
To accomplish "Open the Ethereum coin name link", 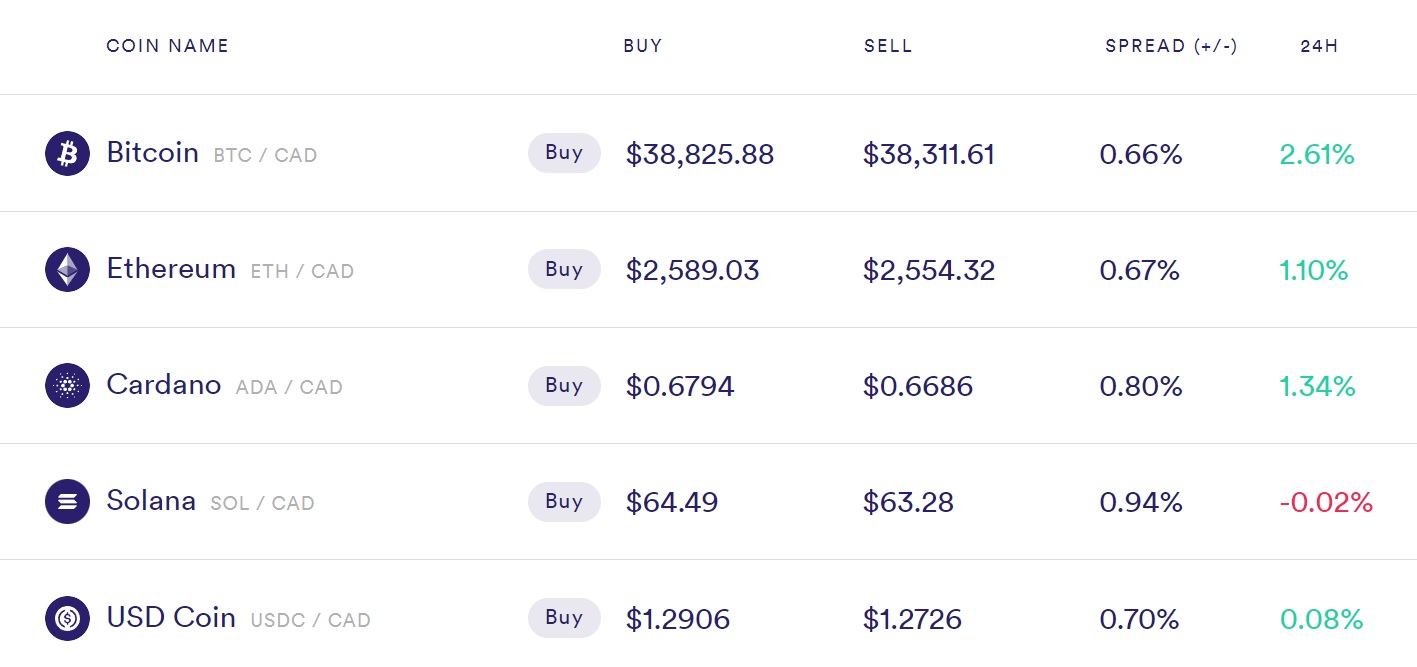I will point(171,269).
